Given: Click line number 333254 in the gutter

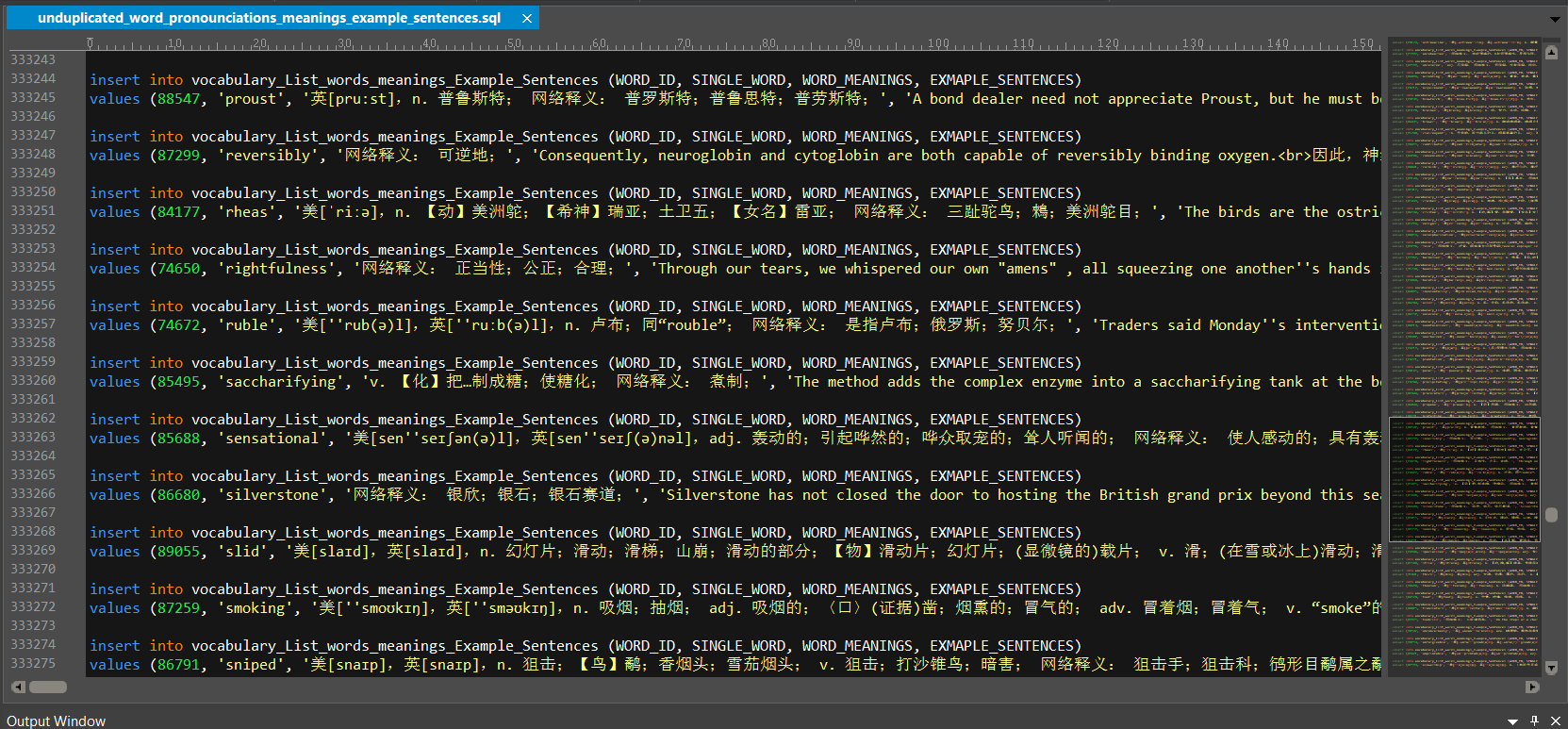Looking at the screenshot, I should [33, 268].
